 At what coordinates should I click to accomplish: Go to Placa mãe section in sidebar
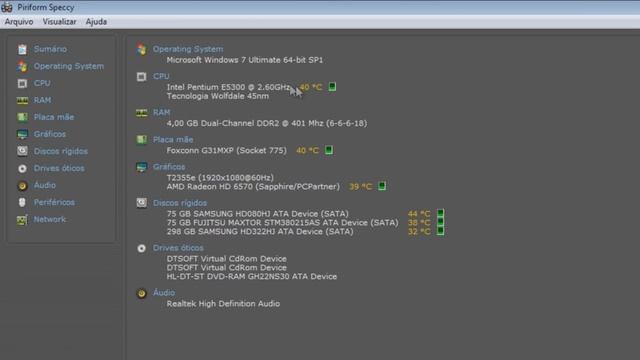point(54,117)
